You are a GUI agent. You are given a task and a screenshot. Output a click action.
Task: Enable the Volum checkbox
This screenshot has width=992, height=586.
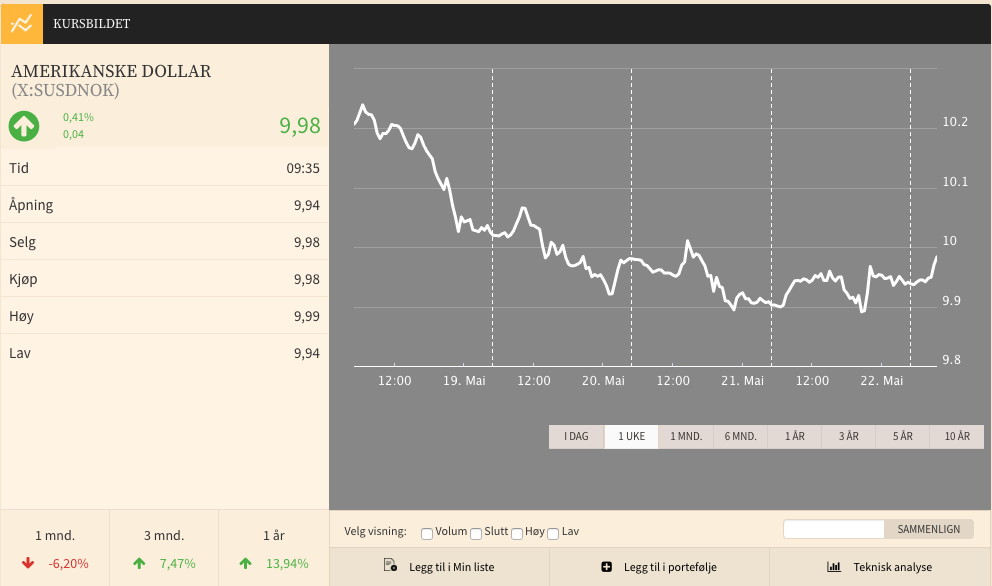[427, 533]
